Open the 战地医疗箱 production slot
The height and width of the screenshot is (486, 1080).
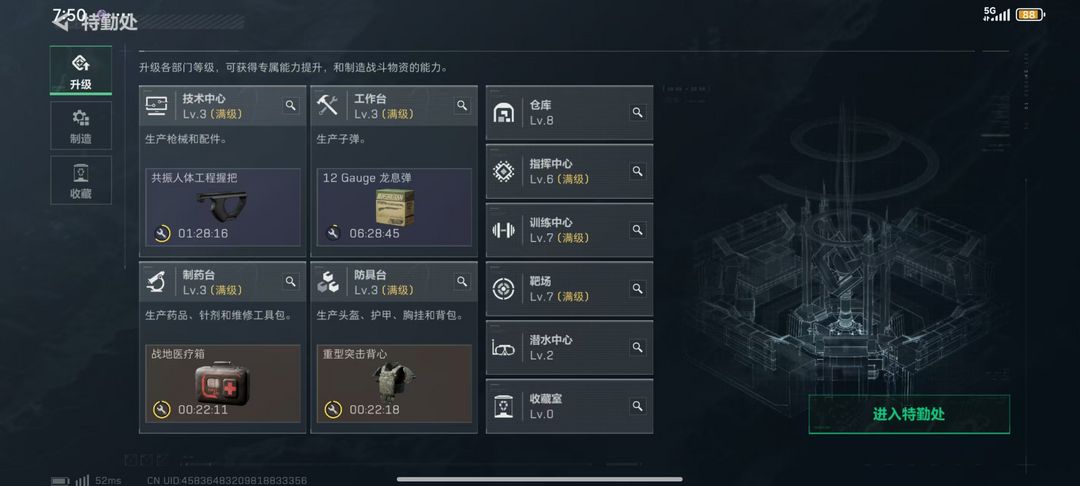tap(223, 383)
